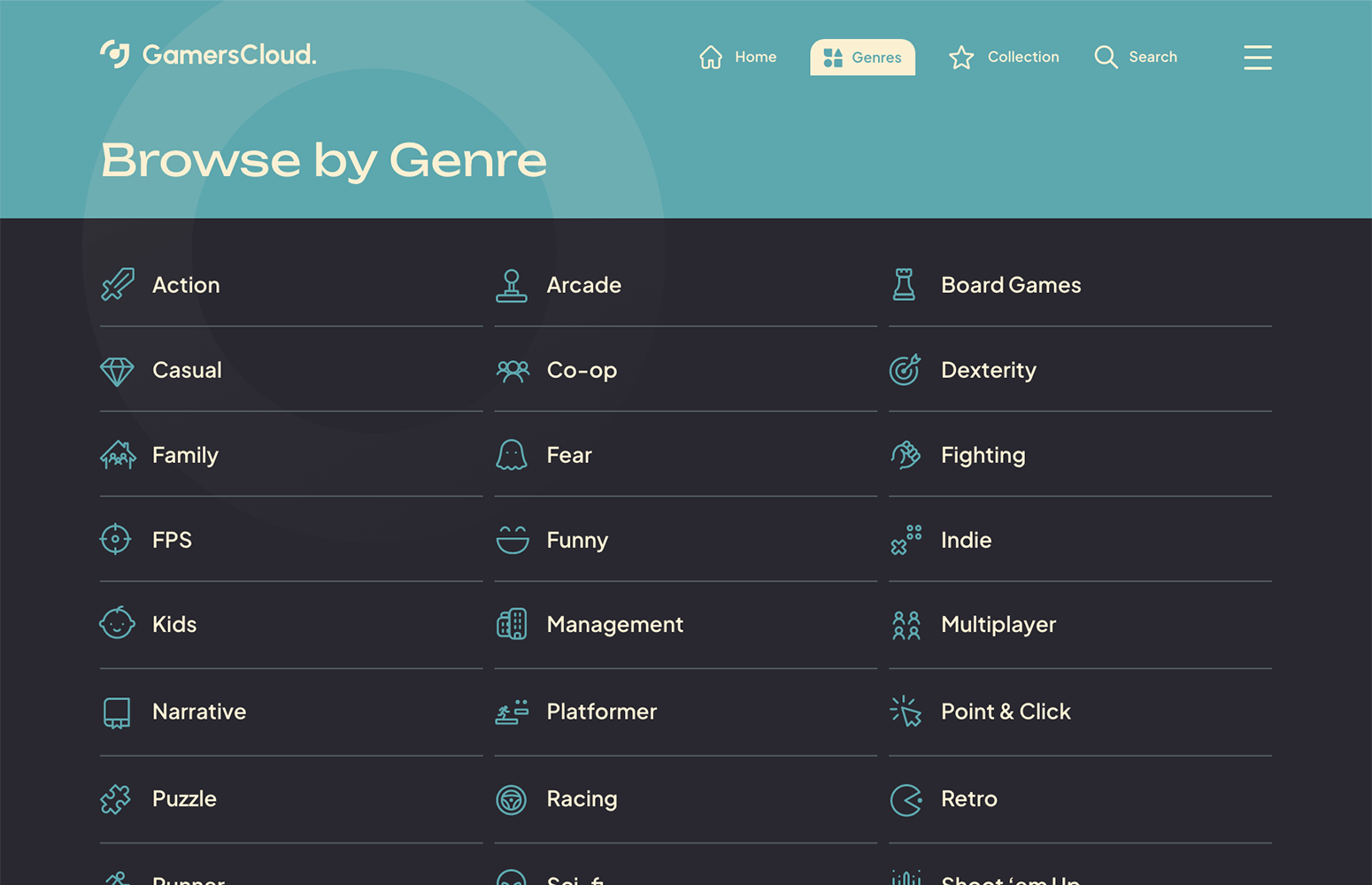1372x885 pixels.
Task: Select the steering wheel icon for Racing
Action: tap(513, 798)
